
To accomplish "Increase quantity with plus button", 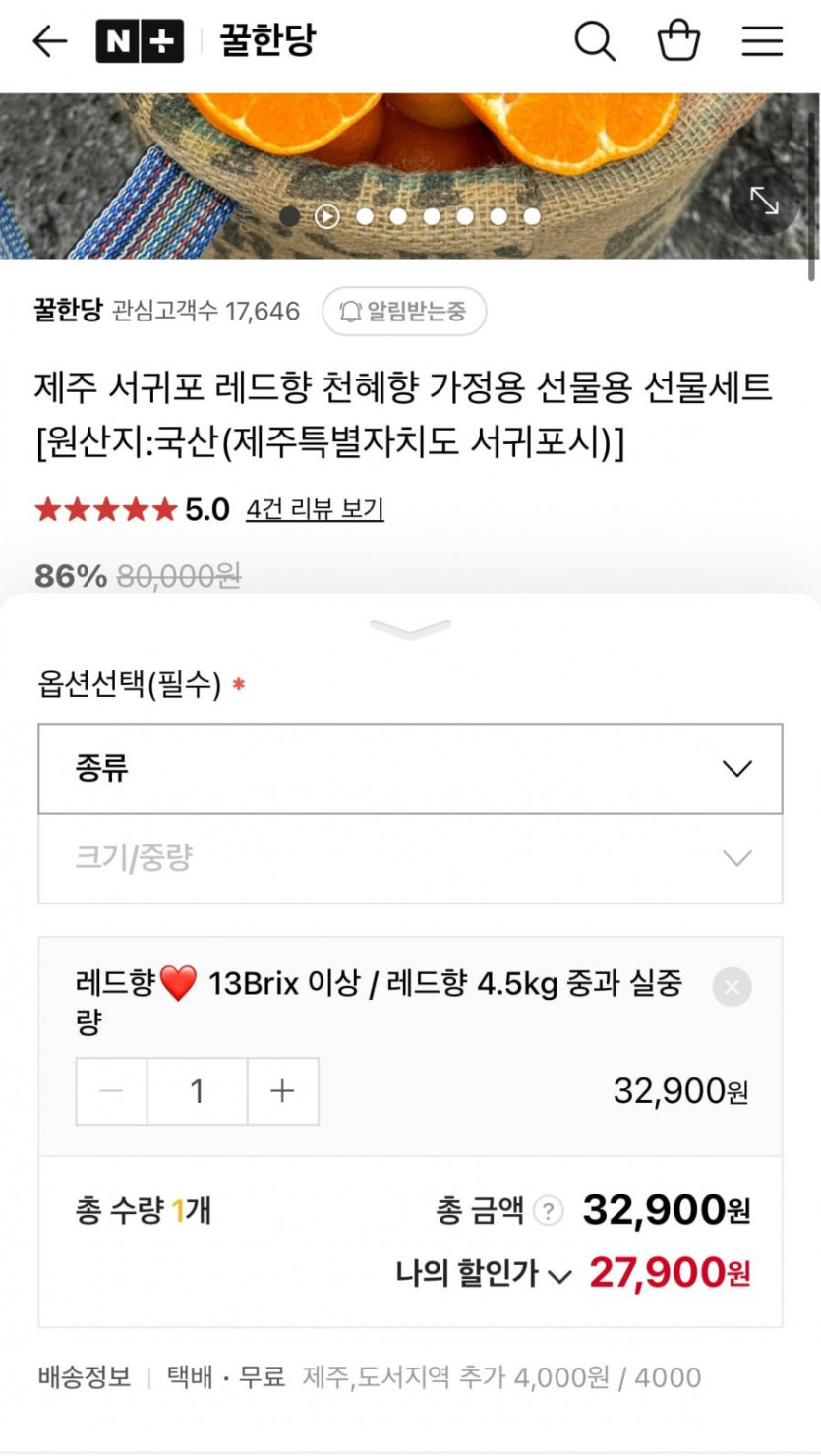I will (282, 1091).
